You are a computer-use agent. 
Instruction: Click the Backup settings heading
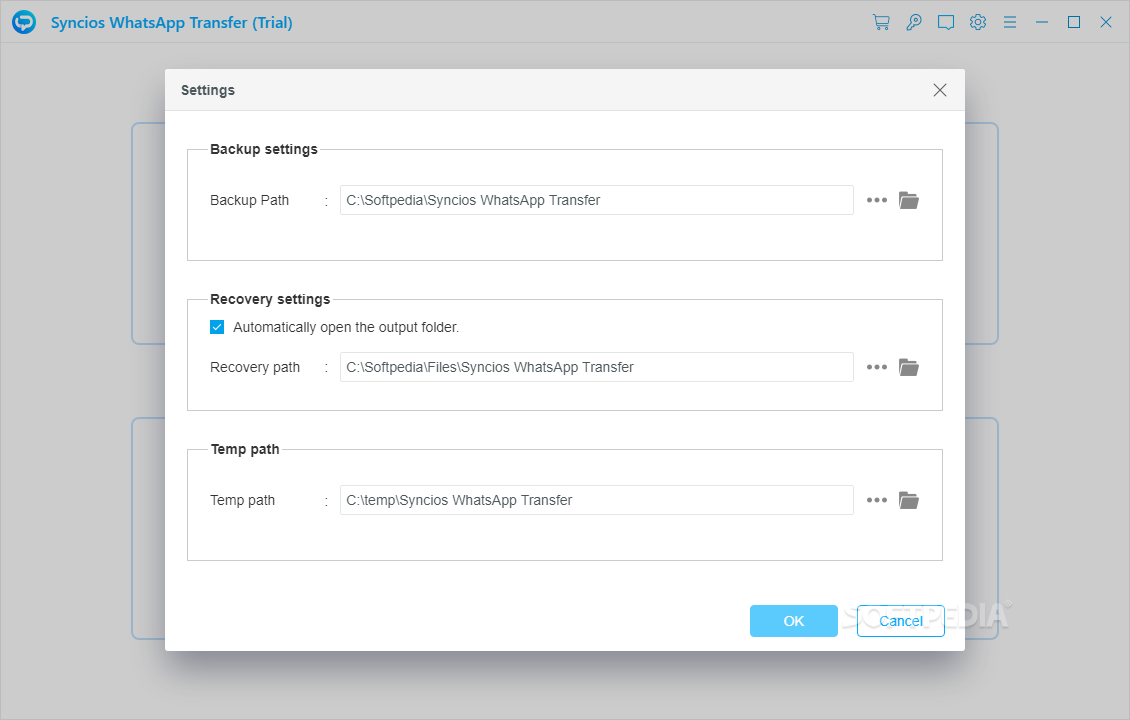tap(264, 149)
